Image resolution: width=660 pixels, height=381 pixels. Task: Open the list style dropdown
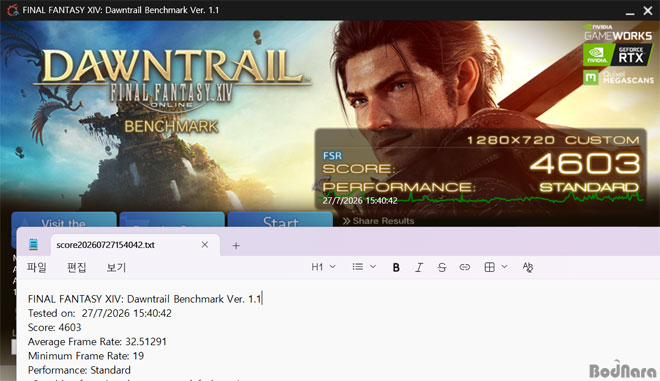[364, 267]
